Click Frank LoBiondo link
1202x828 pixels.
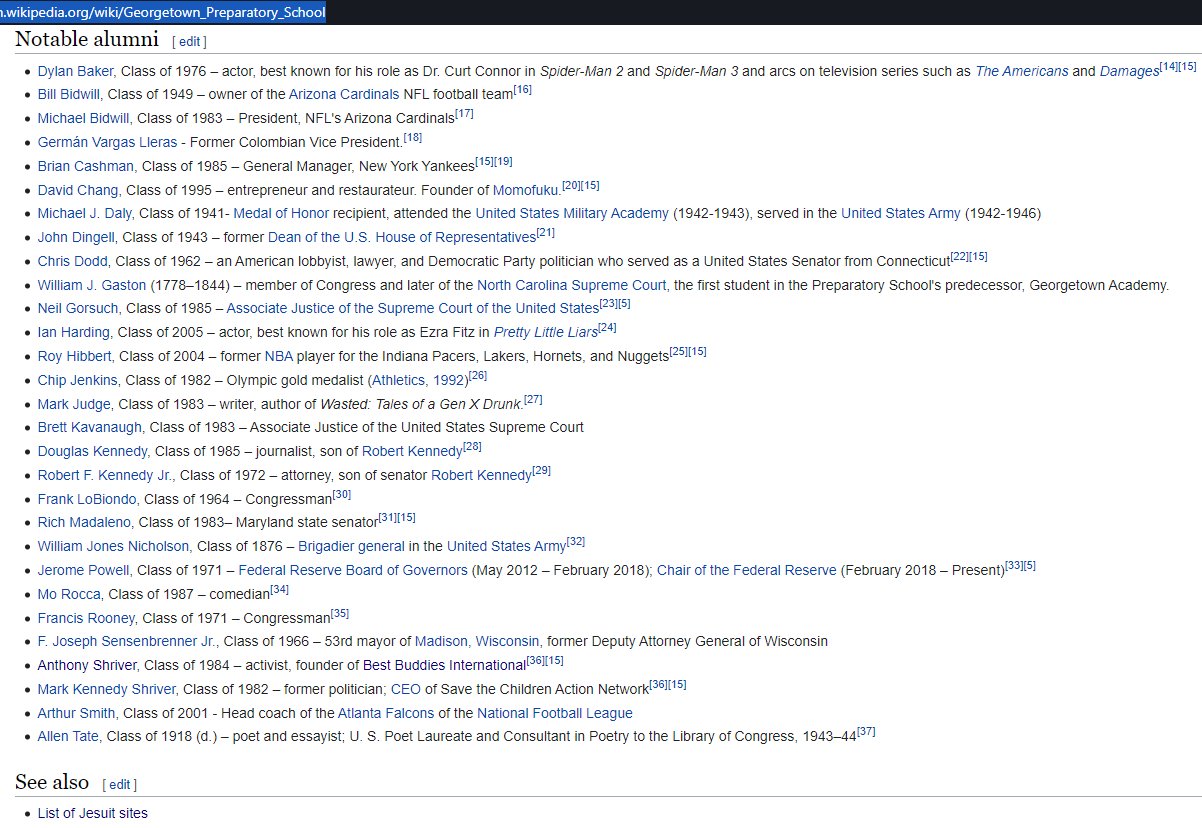coord(87,499)
